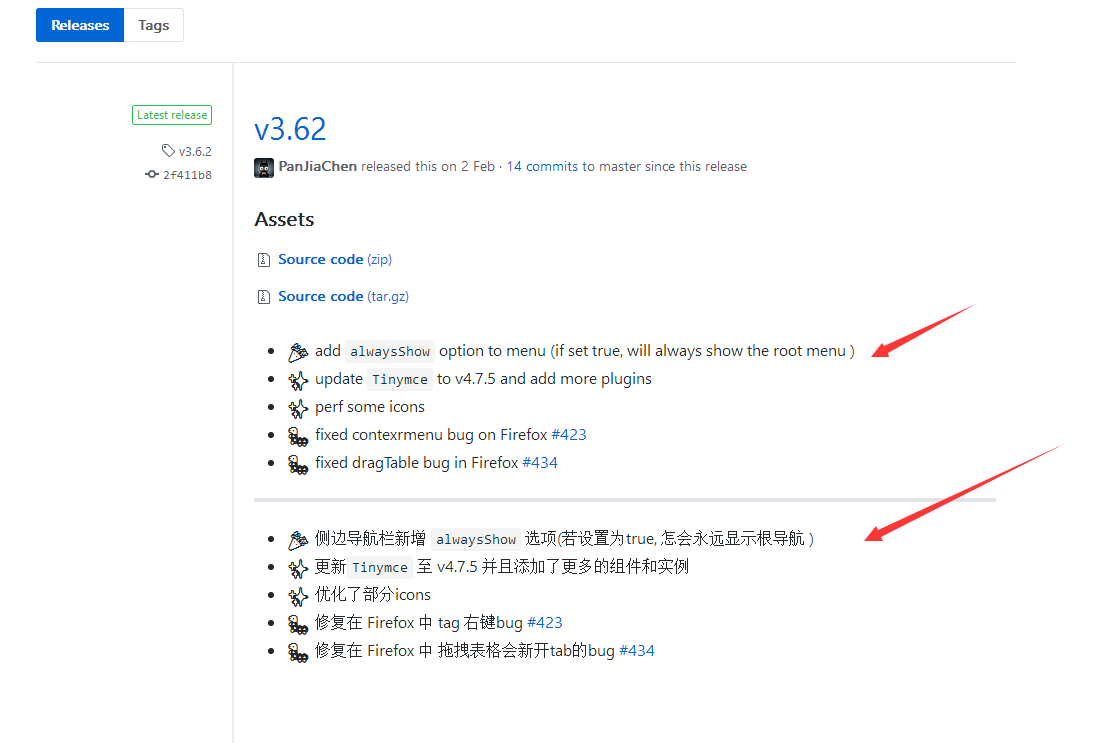Switch to the Tags tab
Screen dimensions: 1107x743
153,25
